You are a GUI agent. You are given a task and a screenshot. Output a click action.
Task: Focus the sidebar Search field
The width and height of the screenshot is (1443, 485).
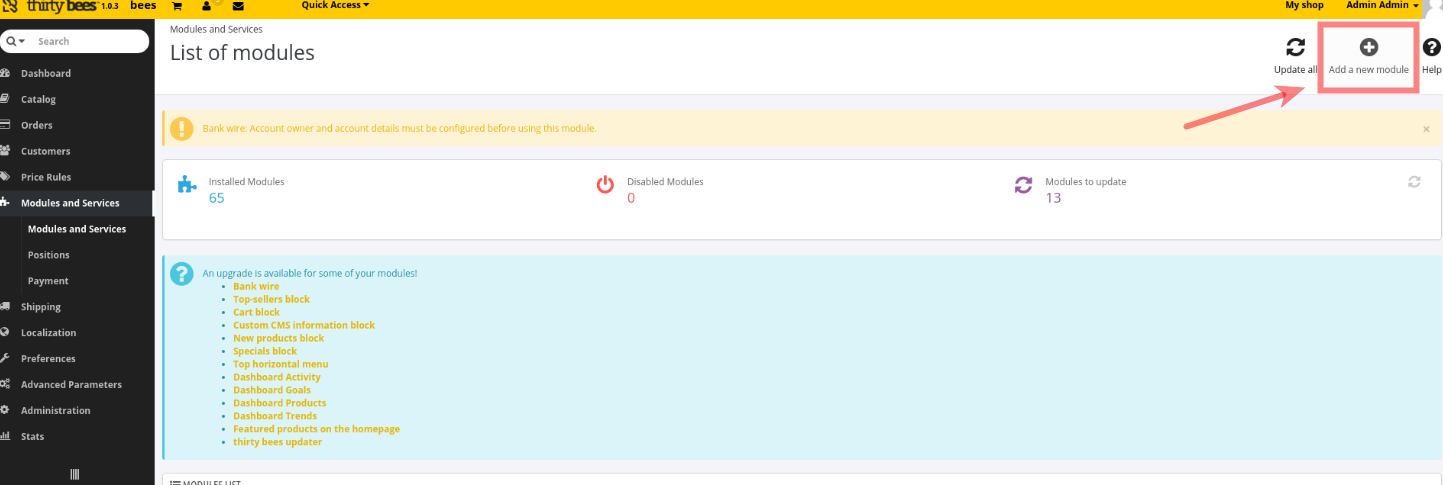point(88,41)
